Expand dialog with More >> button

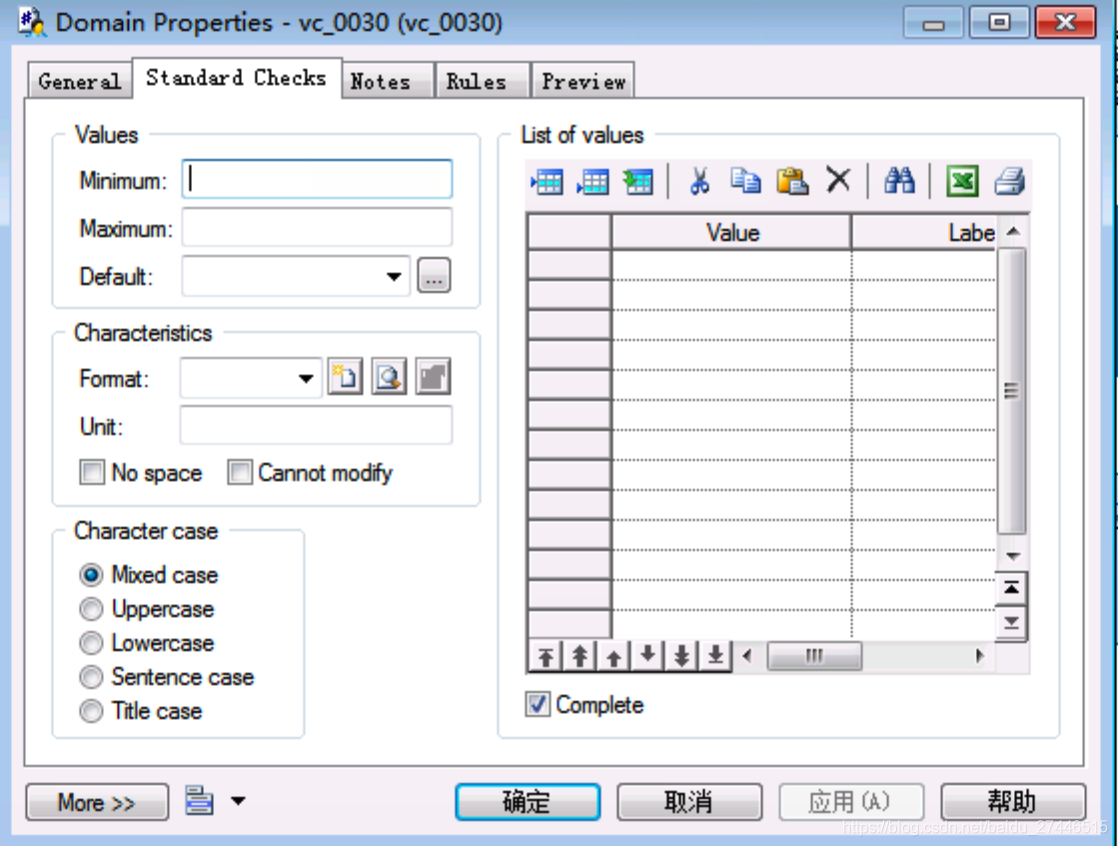point(97,803)
